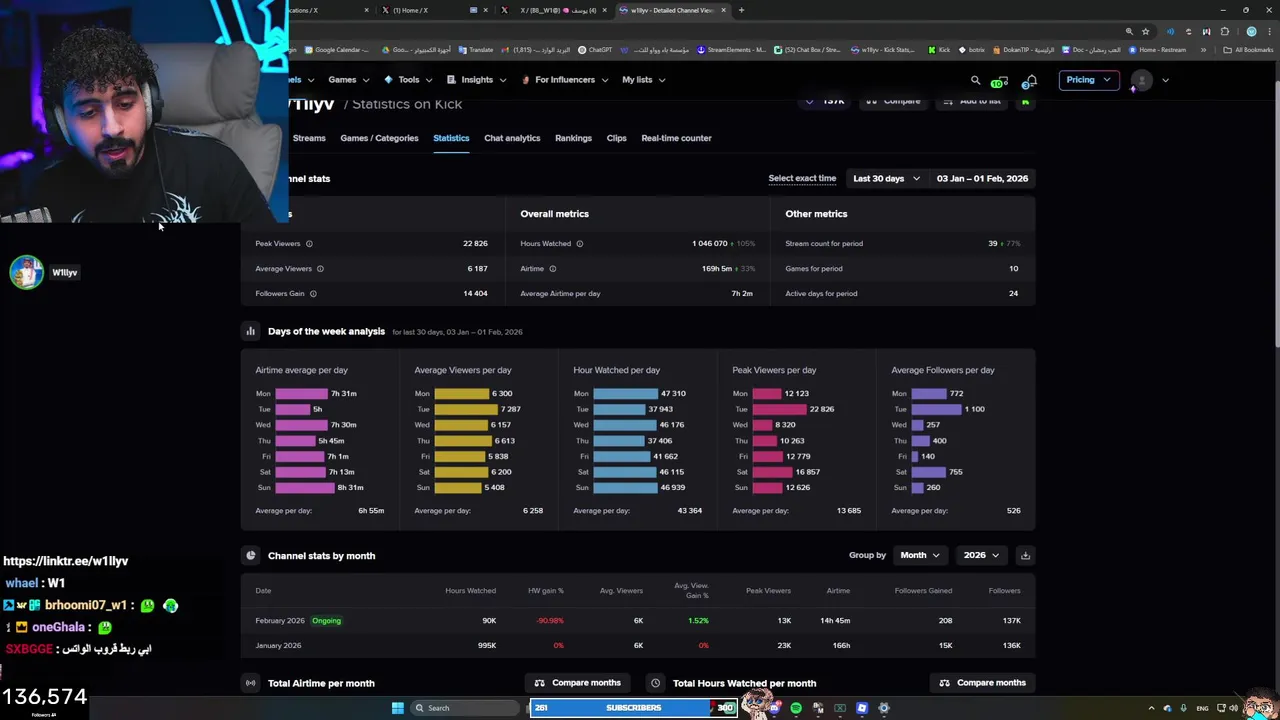Click the Add to list button

click(x=971, y=101)
